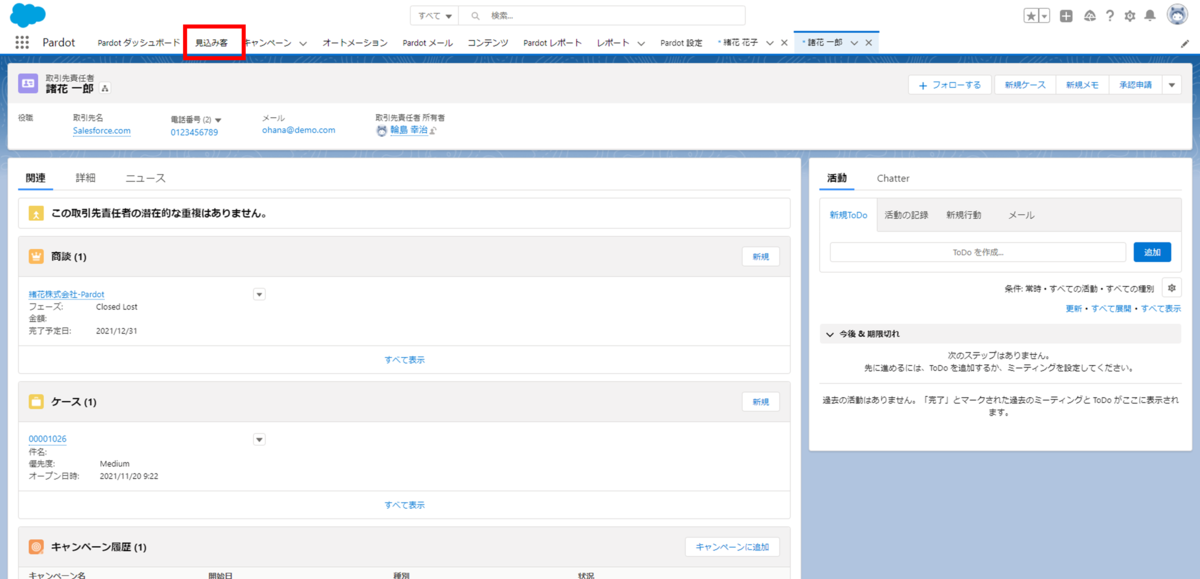
Task: Click the フォローする button
Action: pyautogui.click(x=950, y=85)
